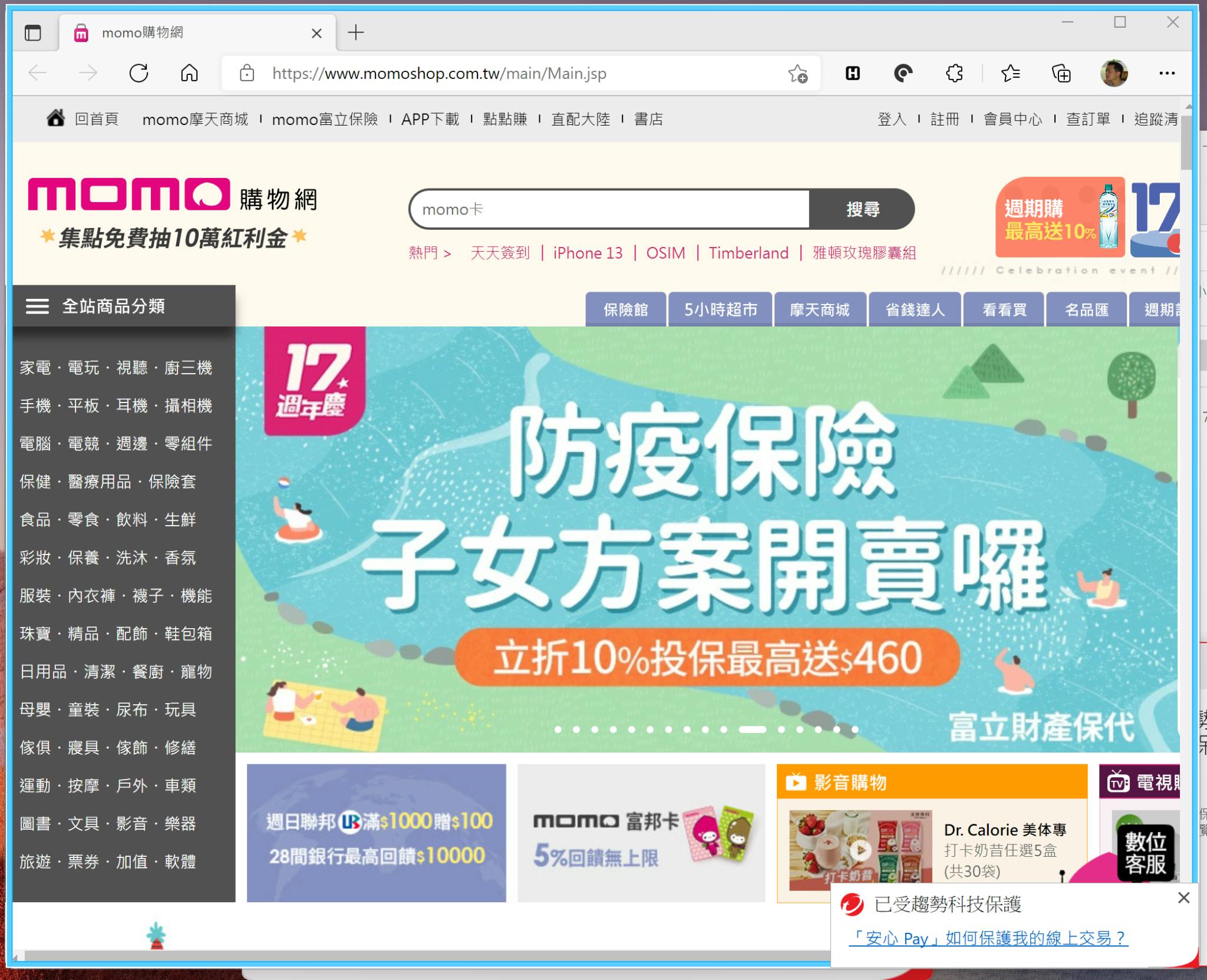Open 週期購最高送10% promo banner
The height and width of the screenshot is (980, 1207).
[x=1060, y=217]
